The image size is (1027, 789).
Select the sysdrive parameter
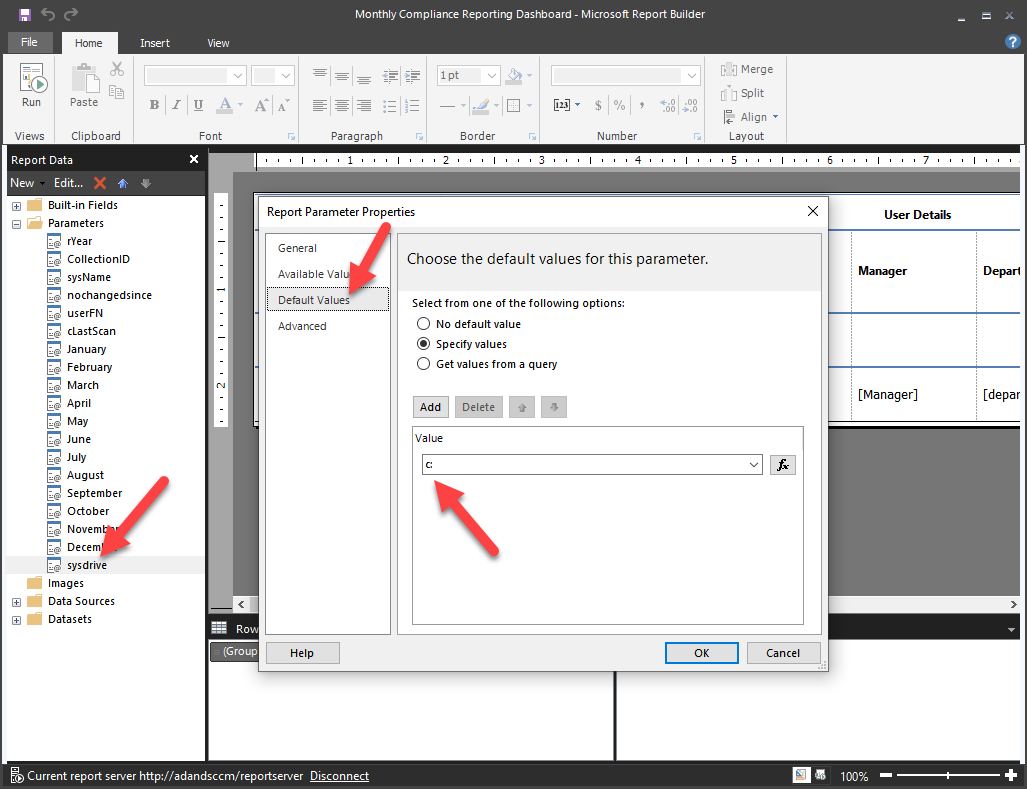click(x=86, y=565)
